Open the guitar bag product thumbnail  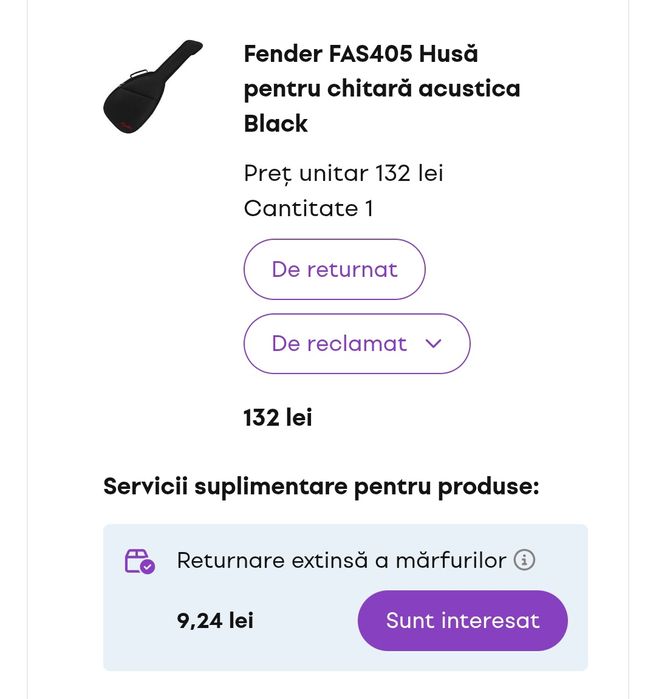[152, 87]
